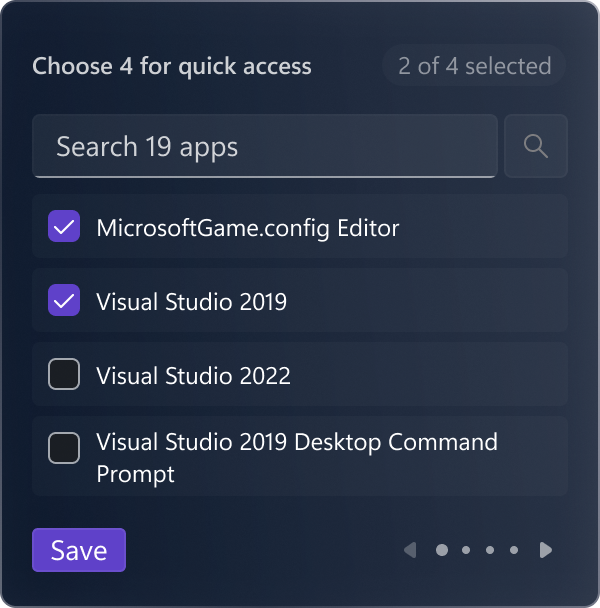Viewport: 600px width, 608px height.
Task: Uncheck the Visual Studio 2019 checkbox
Action: tap(64, 300)
